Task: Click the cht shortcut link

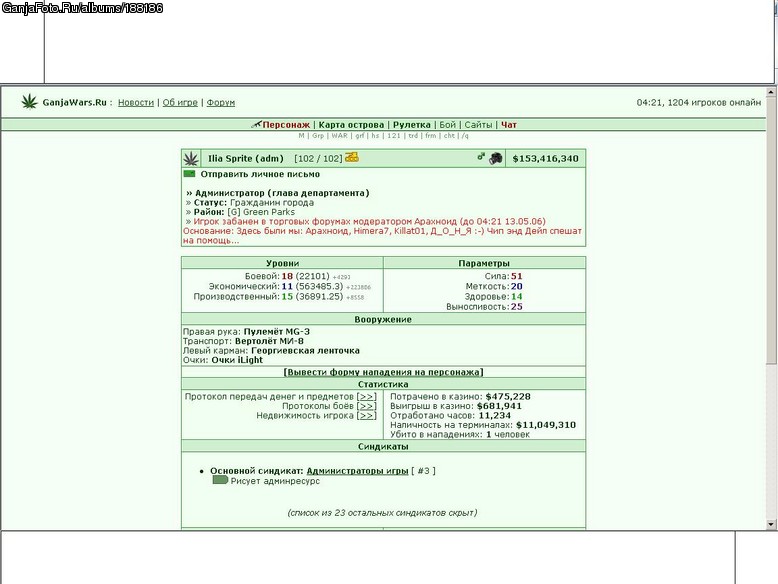Action: coord(449,135)
